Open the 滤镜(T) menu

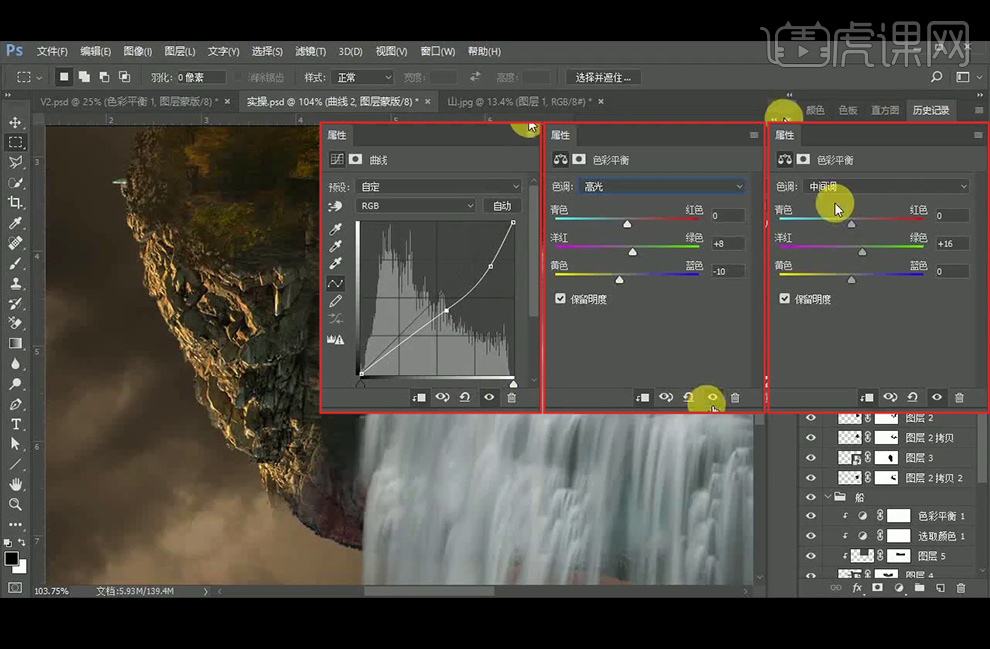coord(311,51)
